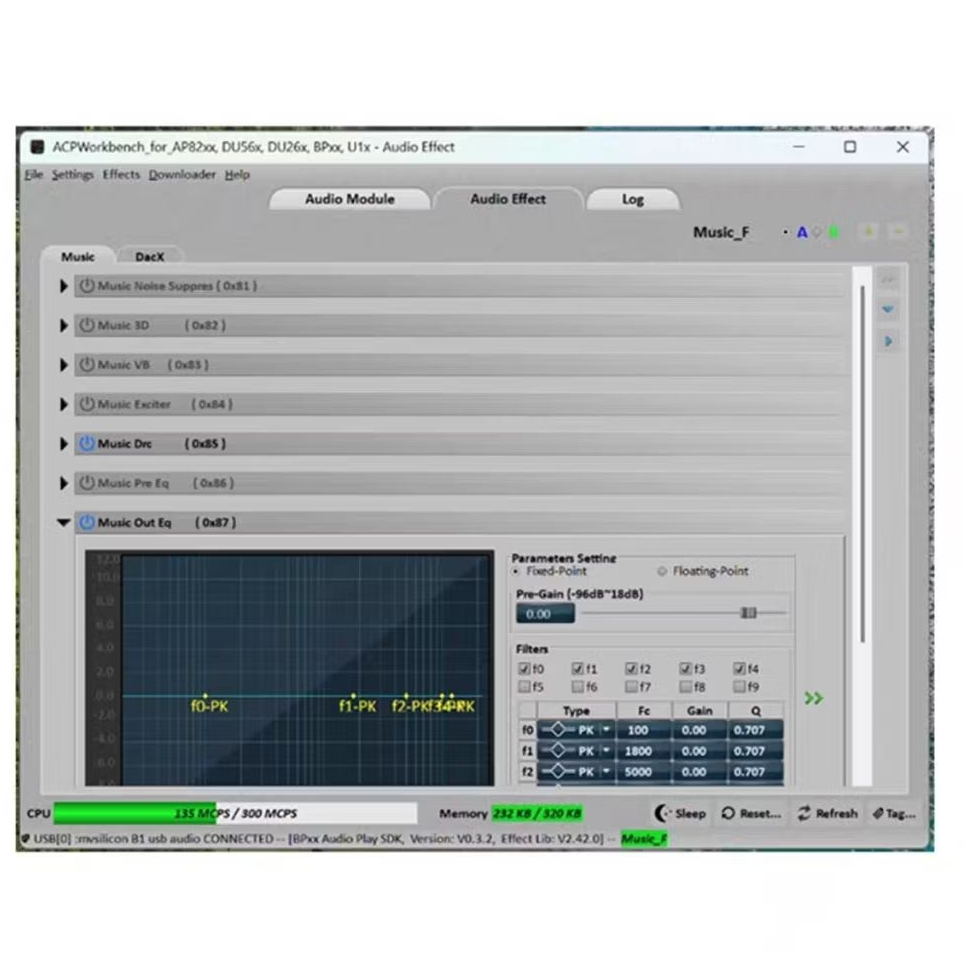The width and height of the screenshot is (964, 964).
Task: Click the f0 Fc value 100
Action: [644, 730]
